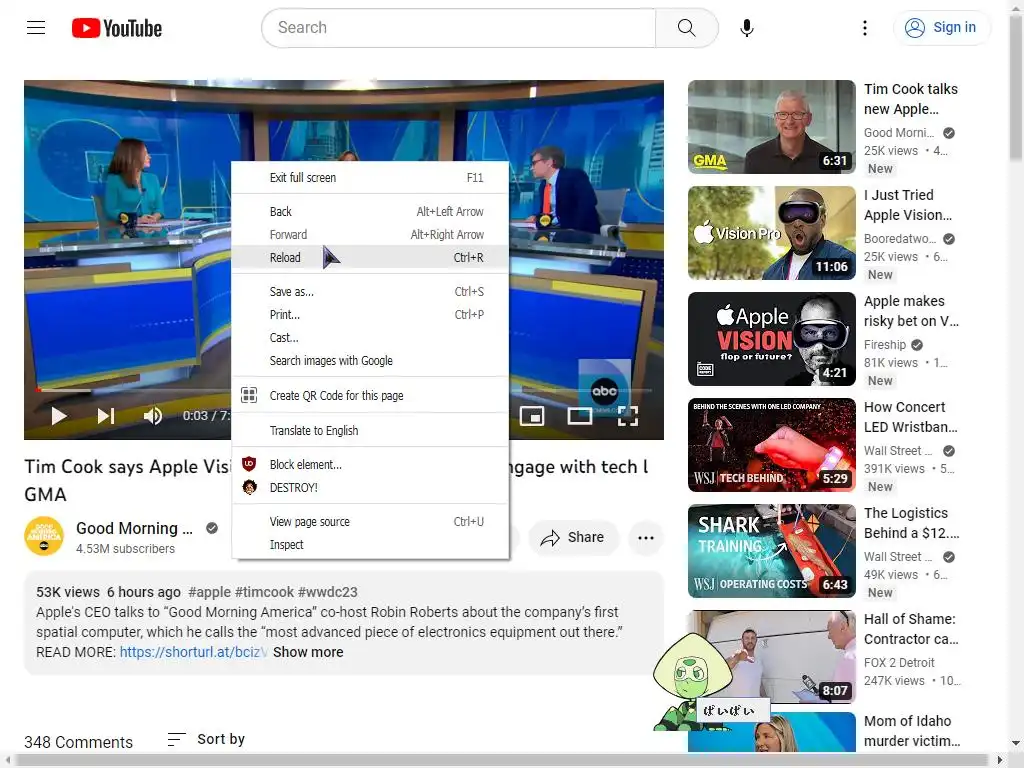Choose Back from context menu

coord(370,212)
